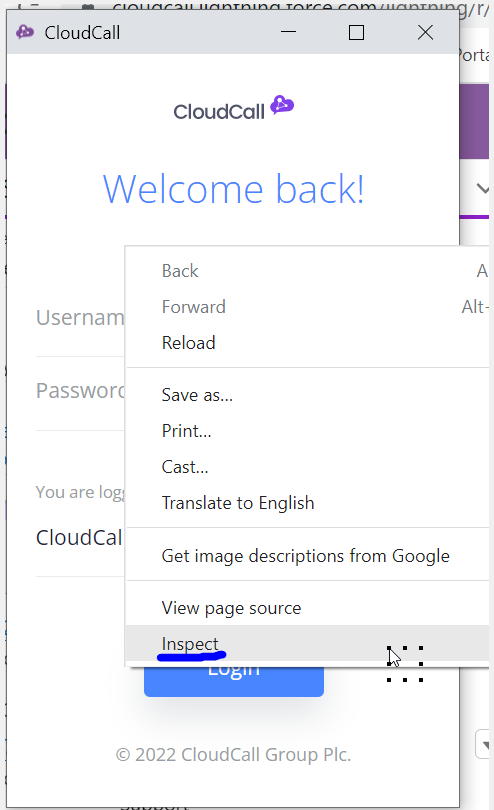Viewport: 494px width, 810px height.
Task: Maximize the CloudCall window
Action: point(356,32)
